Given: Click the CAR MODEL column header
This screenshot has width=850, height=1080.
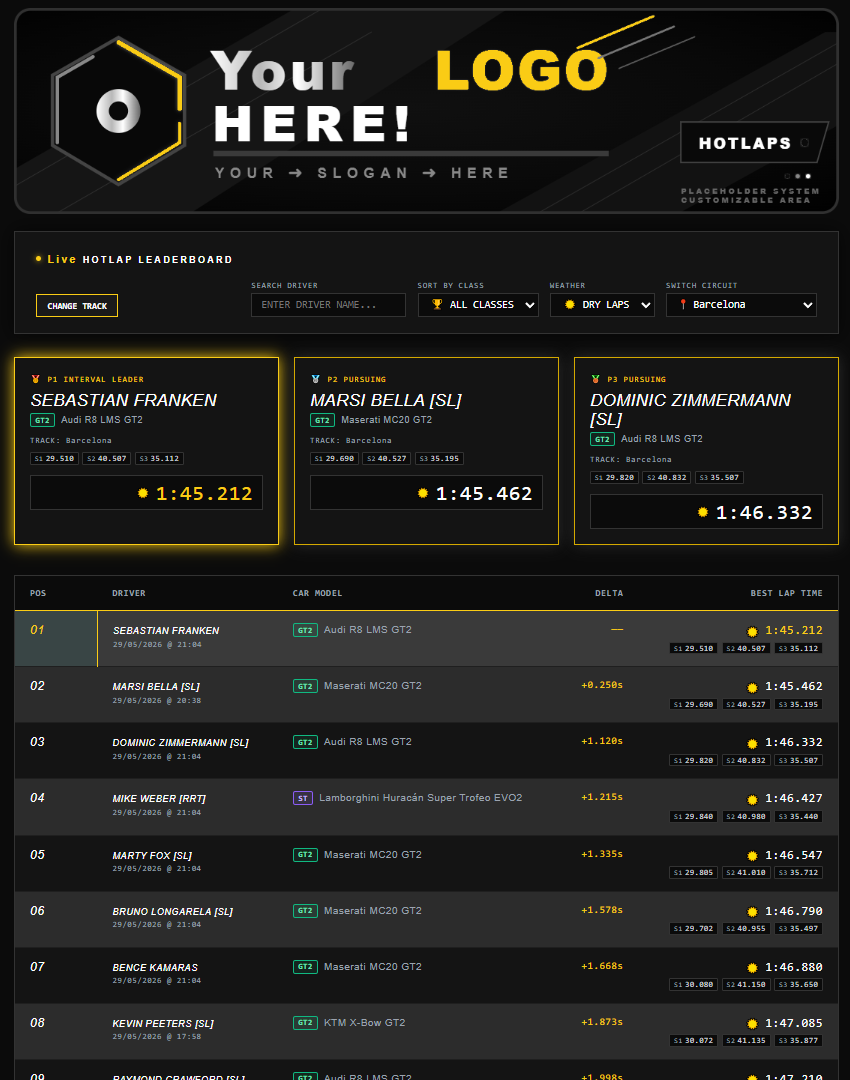Looking at the screenshot, I should pyautogui.click(x=317, y=593).
